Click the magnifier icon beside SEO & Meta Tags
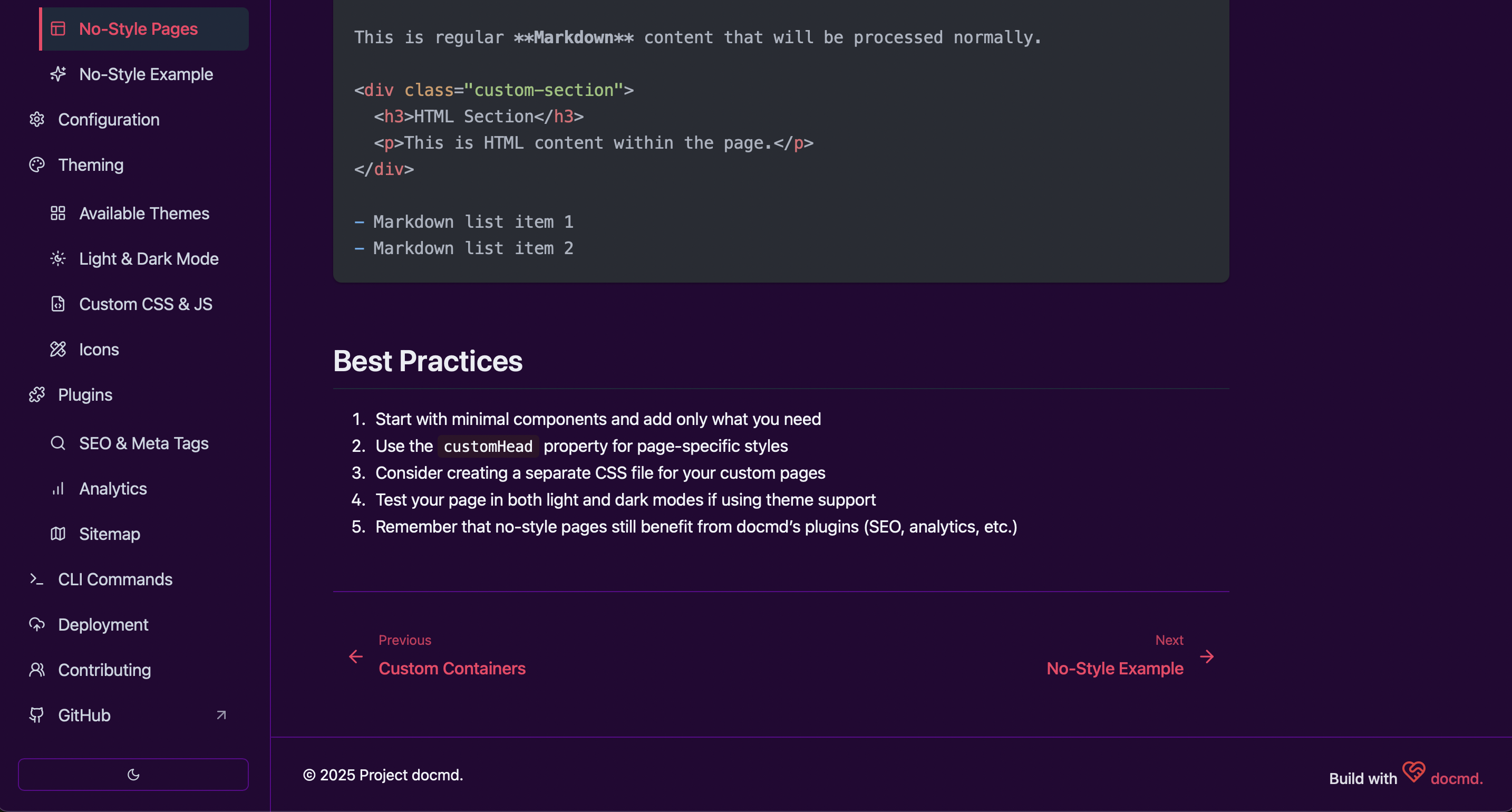This screenshot has width=1512, height=812. pyautogui.click(x=58, y=443)
